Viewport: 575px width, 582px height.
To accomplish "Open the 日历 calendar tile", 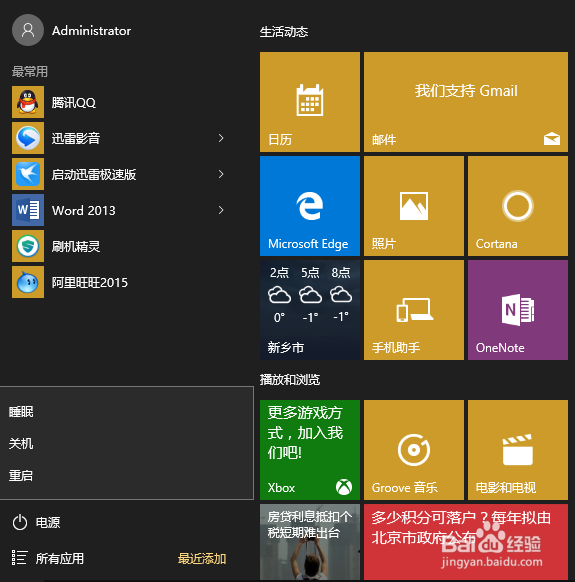I will 310,102.
